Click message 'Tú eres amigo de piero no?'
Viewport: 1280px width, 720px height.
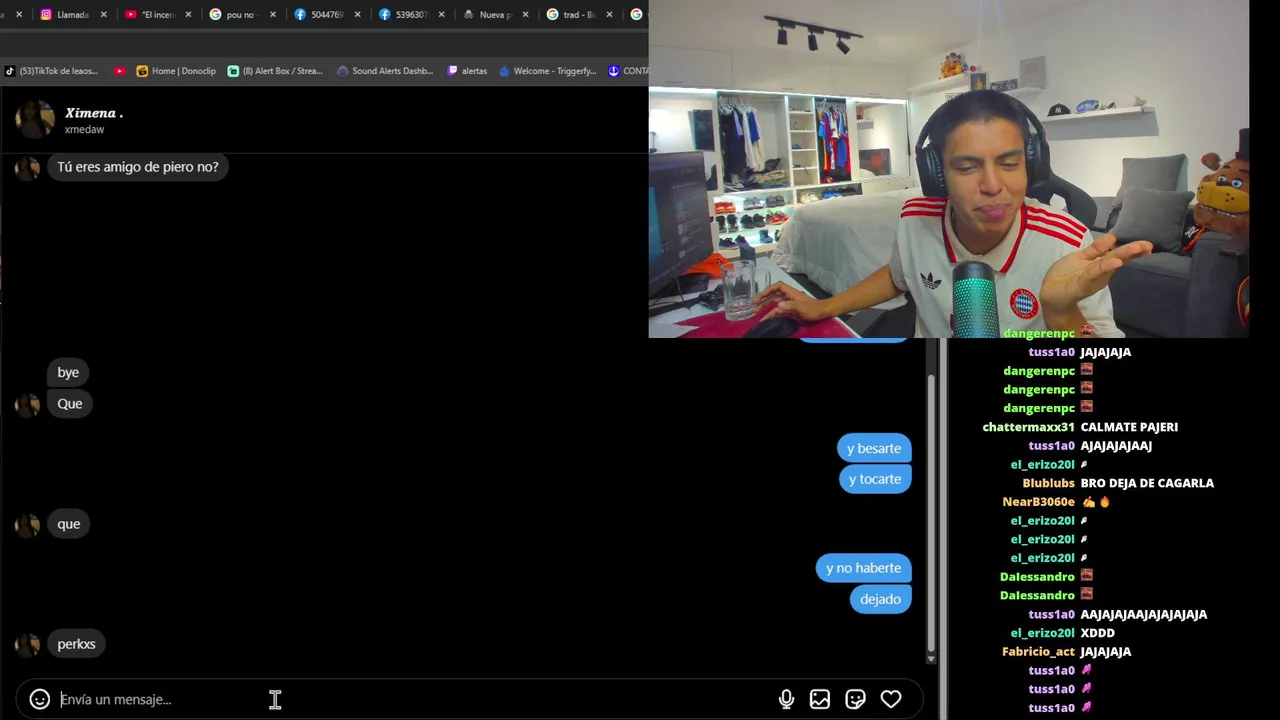pos(138,167)
